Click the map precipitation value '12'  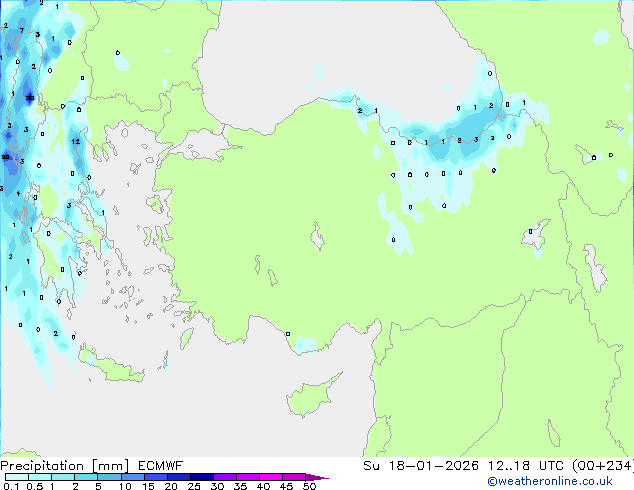coord(76,142)
